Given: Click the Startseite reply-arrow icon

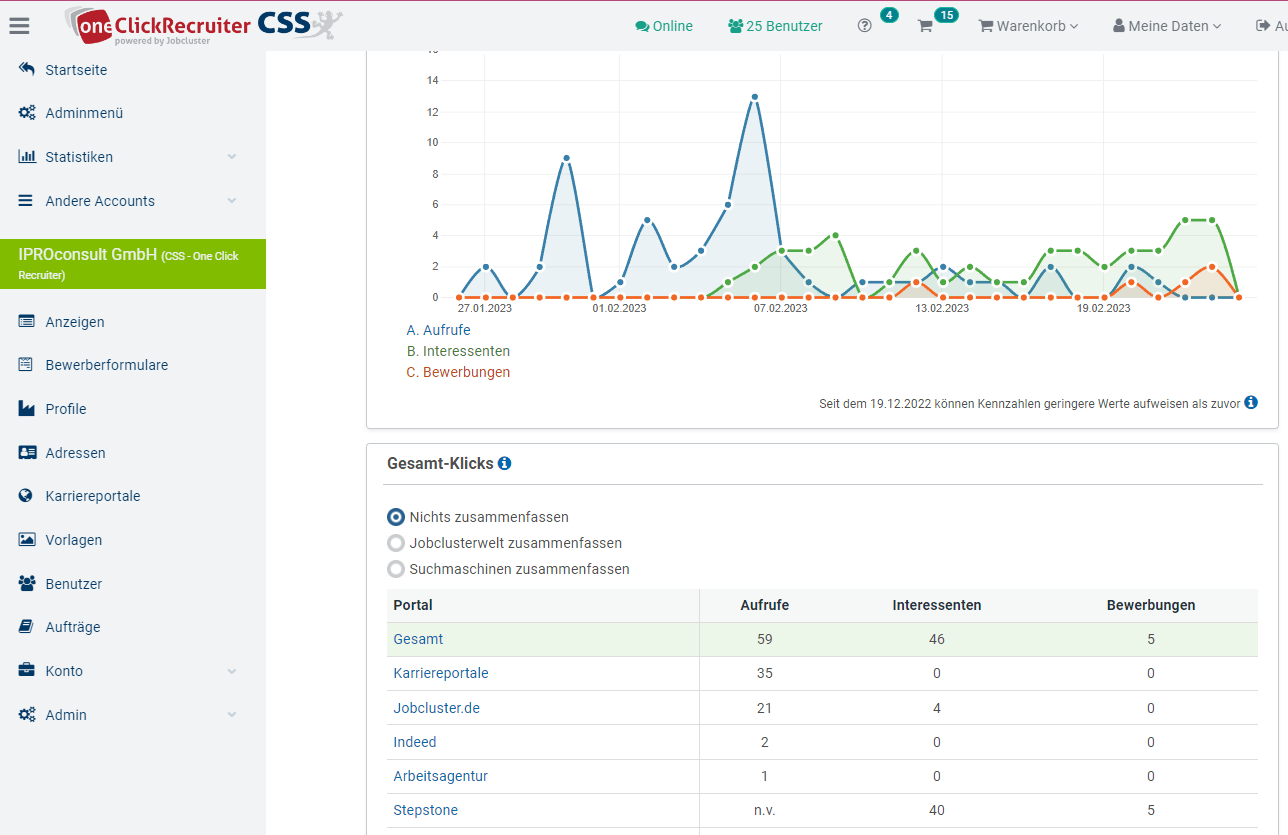Looking at the screenshot, I should tap(27, 70).
